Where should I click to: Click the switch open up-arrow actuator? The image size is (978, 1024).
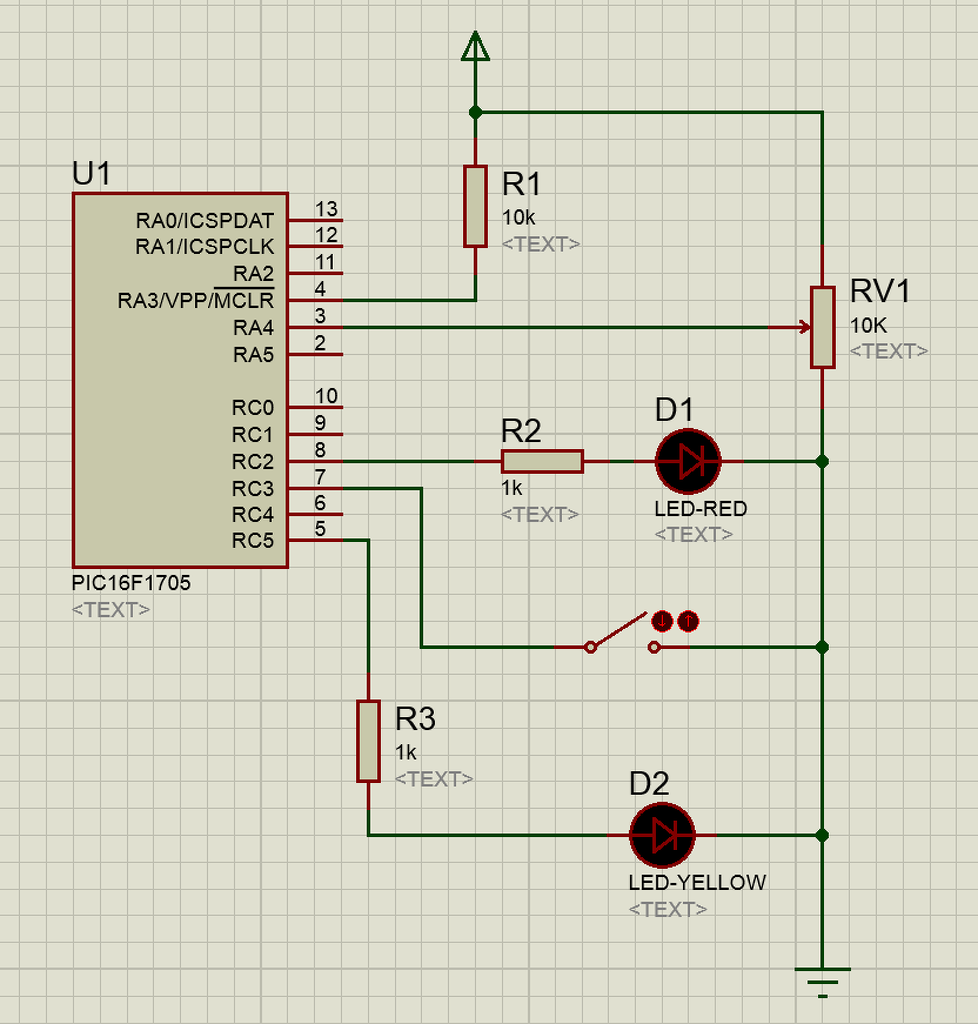point(688,621)
